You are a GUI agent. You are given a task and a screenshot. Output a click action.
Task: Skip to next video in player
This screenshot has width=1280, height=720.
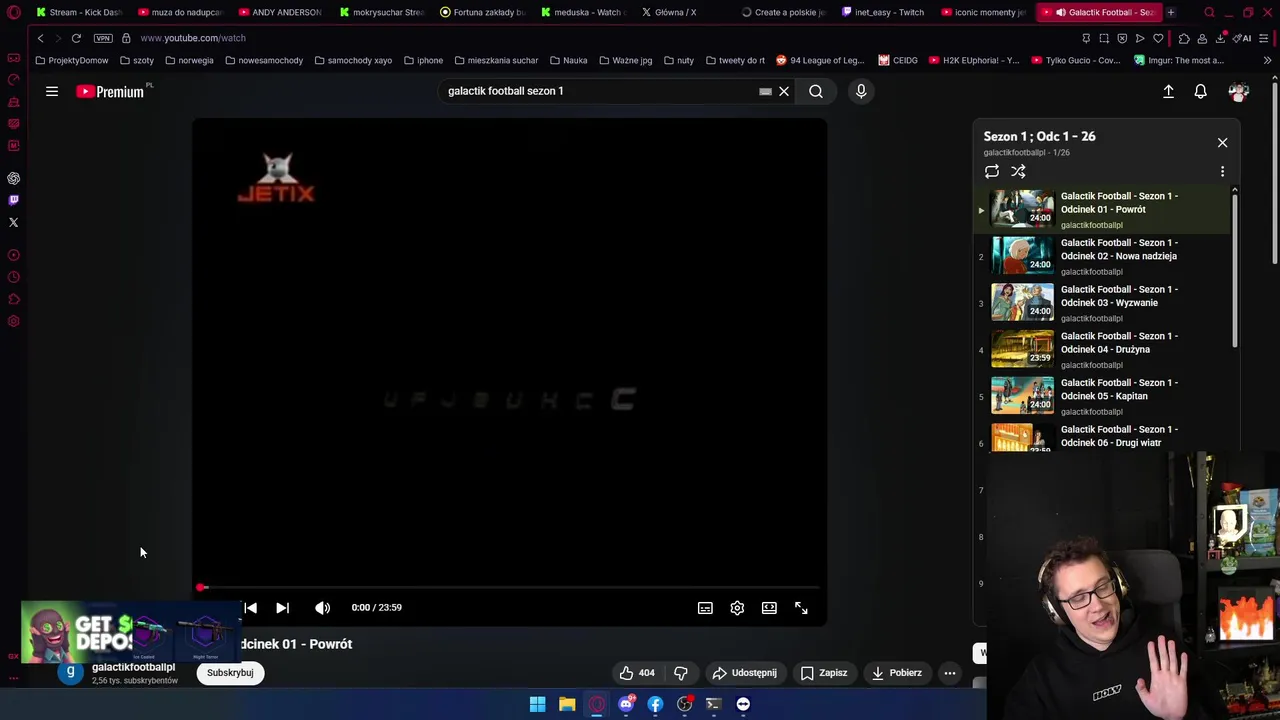282,607
